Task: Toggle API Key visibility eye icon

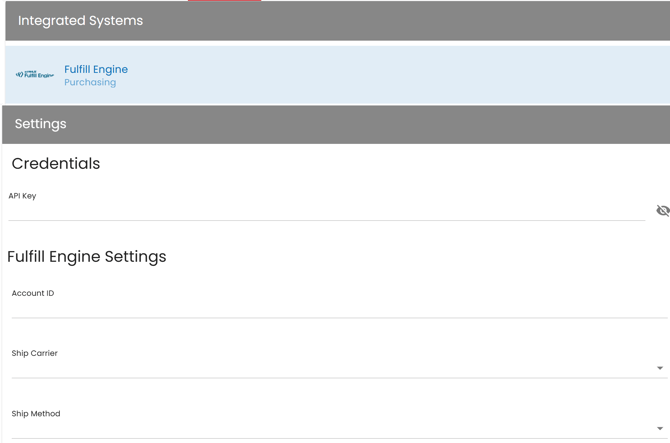Action: [662, 211]
